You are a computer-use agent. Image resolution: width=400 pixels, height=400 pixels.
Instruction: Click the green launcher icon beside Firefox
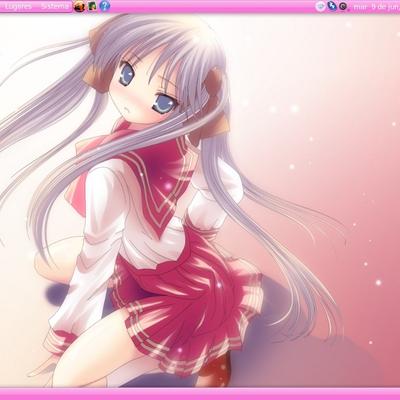pyautogui.click(x=92, y=6)
